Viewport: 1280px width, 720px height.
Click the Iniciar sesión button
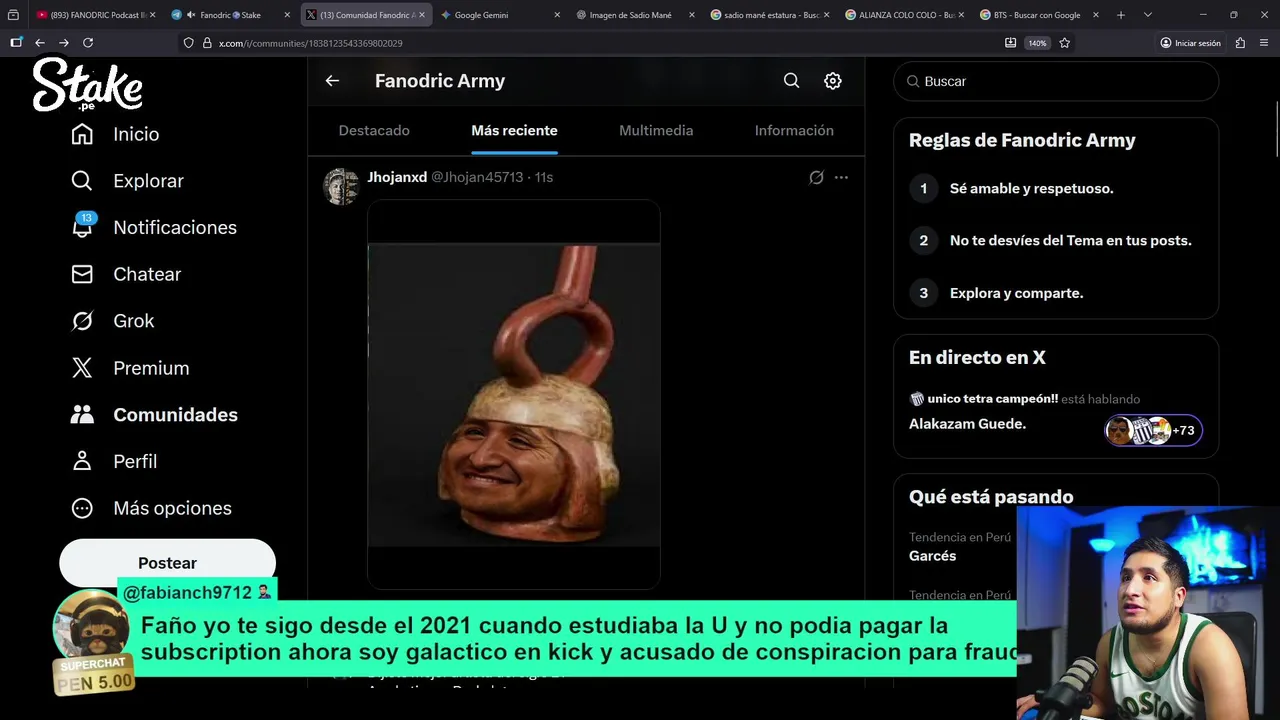(x=1190, y=43)
